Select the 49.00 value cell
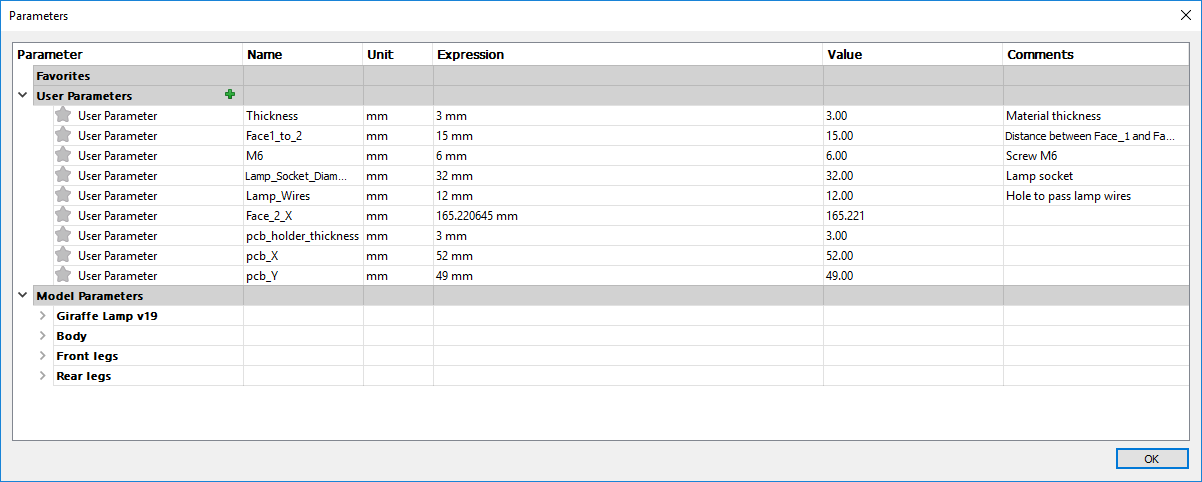The width and height of the screenshot is (1202, 482). [x=913, y=276]
